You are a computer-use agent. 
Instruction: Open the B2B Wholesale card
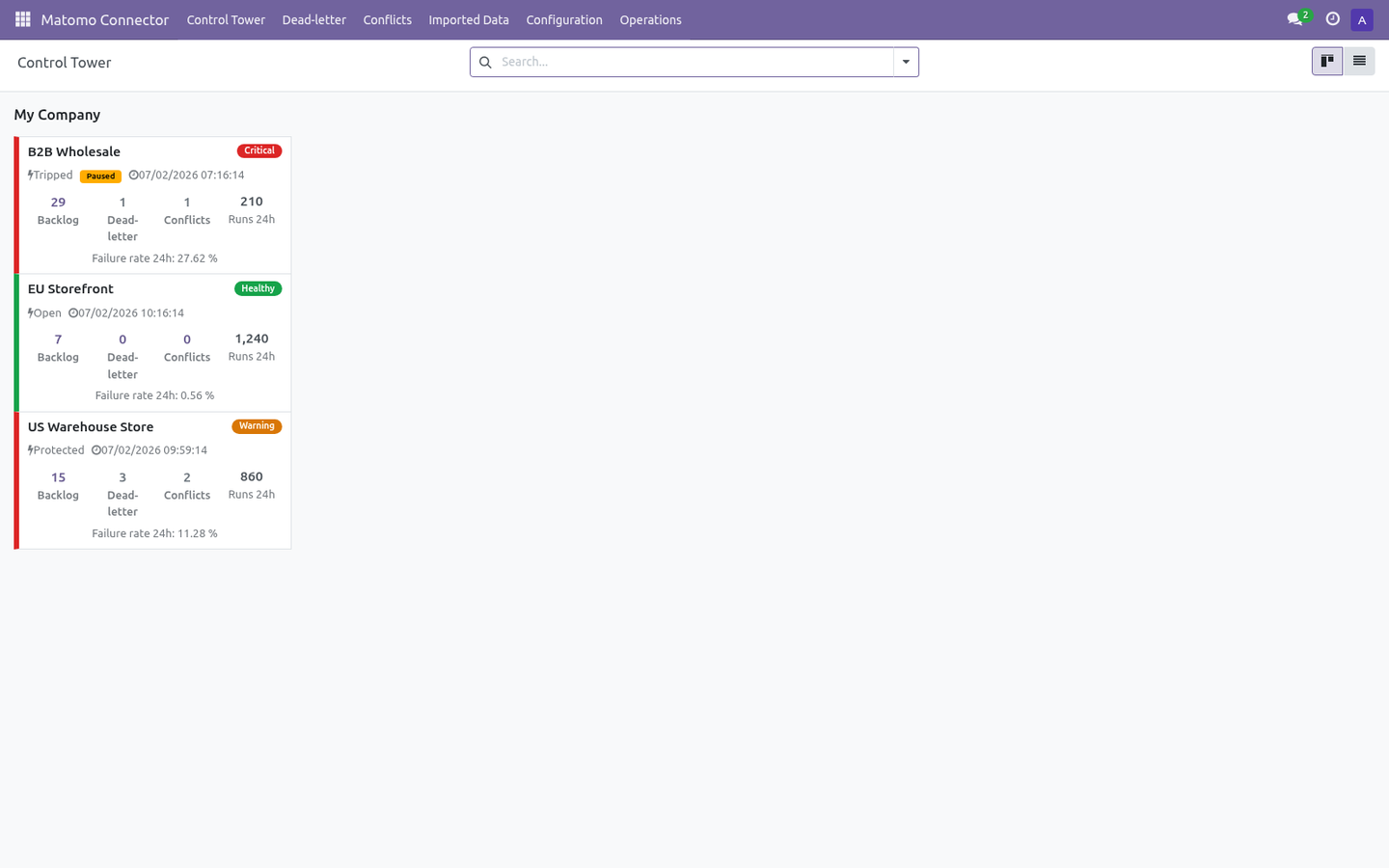coord(153,205)
